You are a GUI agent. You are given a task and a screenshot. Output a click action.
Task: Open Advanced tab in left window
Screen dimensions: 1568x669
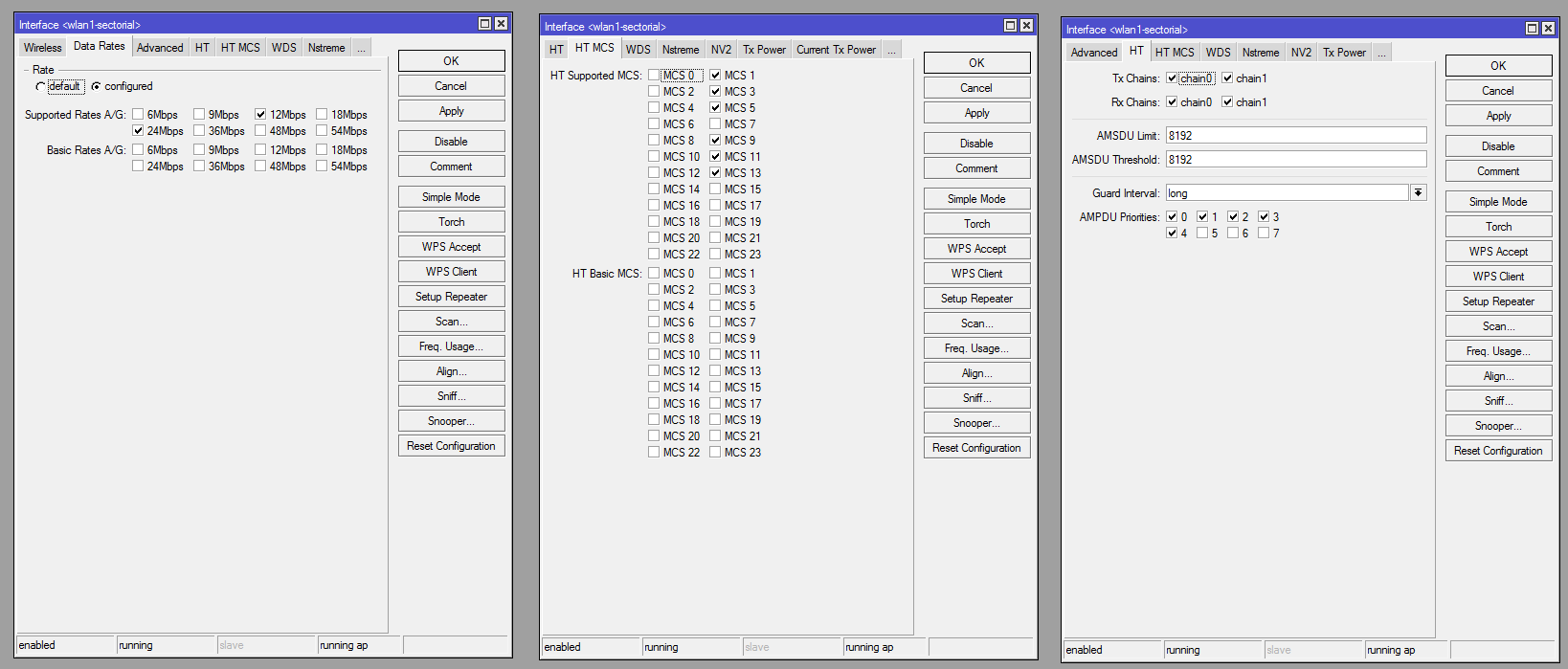(160, 48)
